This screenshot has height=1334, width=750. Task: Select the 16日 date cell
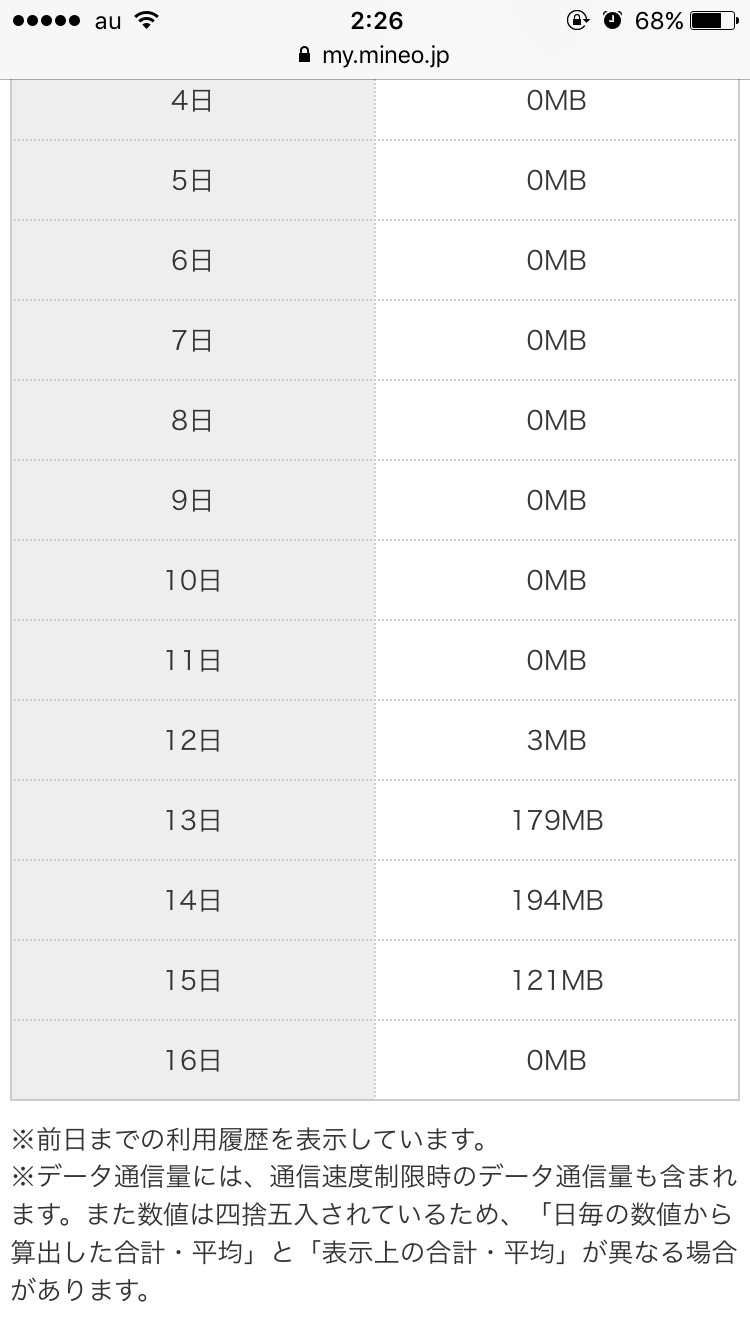[x=193, y=1060]
